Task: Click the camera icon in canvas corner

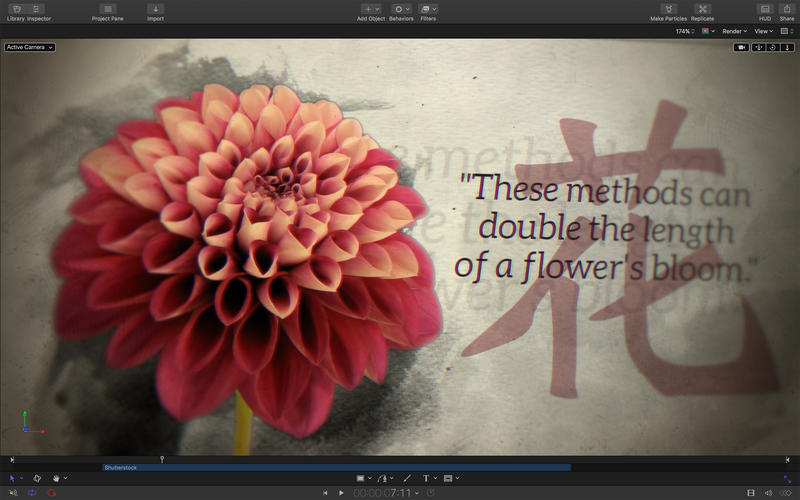Action: 741,47
